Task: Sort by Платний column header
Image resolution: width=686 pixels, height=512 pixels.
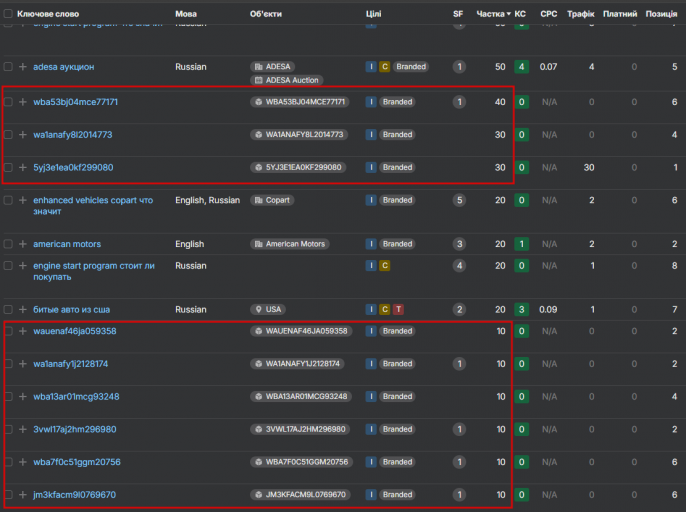Action: [620, 14]
